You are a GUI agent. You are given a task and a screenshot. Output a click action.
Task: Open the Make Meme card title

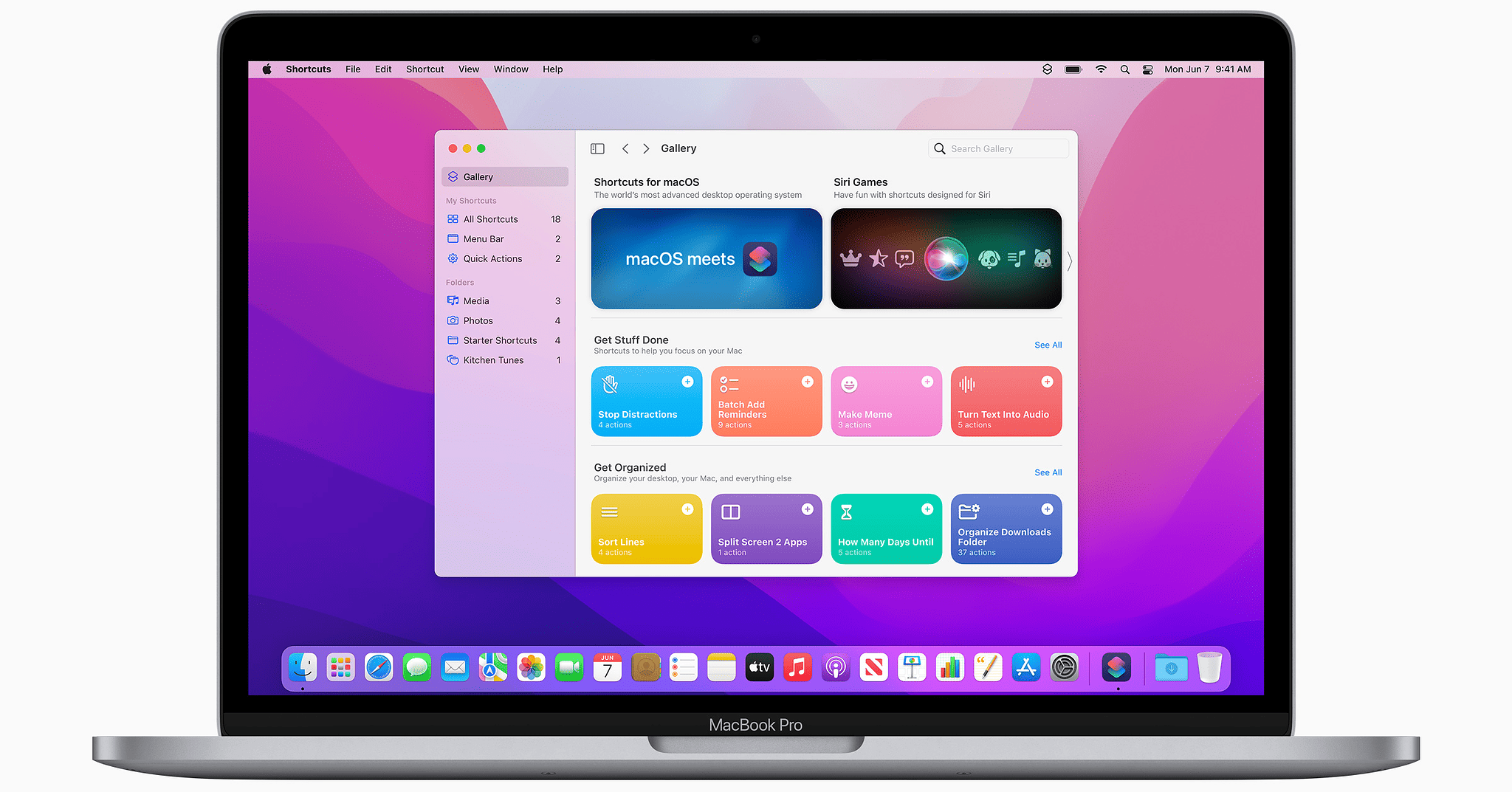pyautogui.click(x=865, y=415)
